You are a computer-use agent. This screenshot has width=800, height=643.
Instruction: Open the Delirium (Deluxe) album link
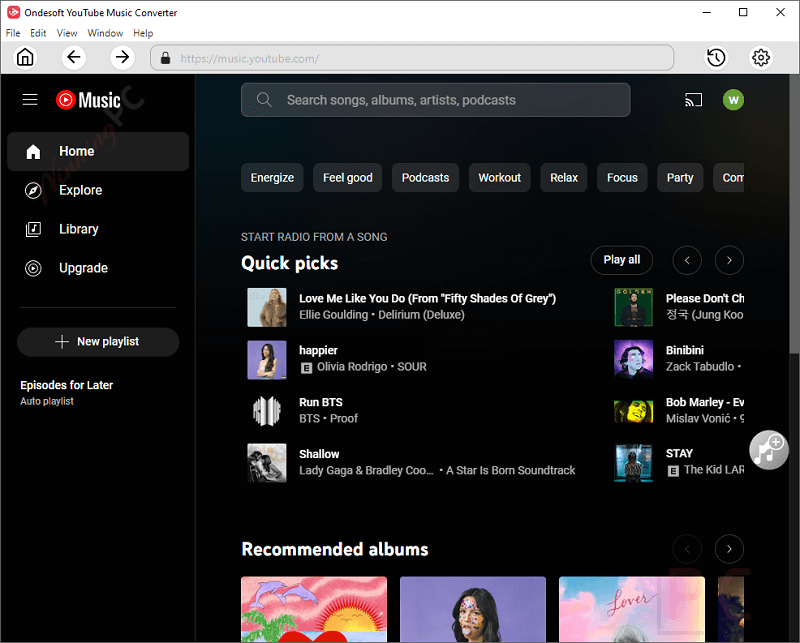tap(421, 315)
